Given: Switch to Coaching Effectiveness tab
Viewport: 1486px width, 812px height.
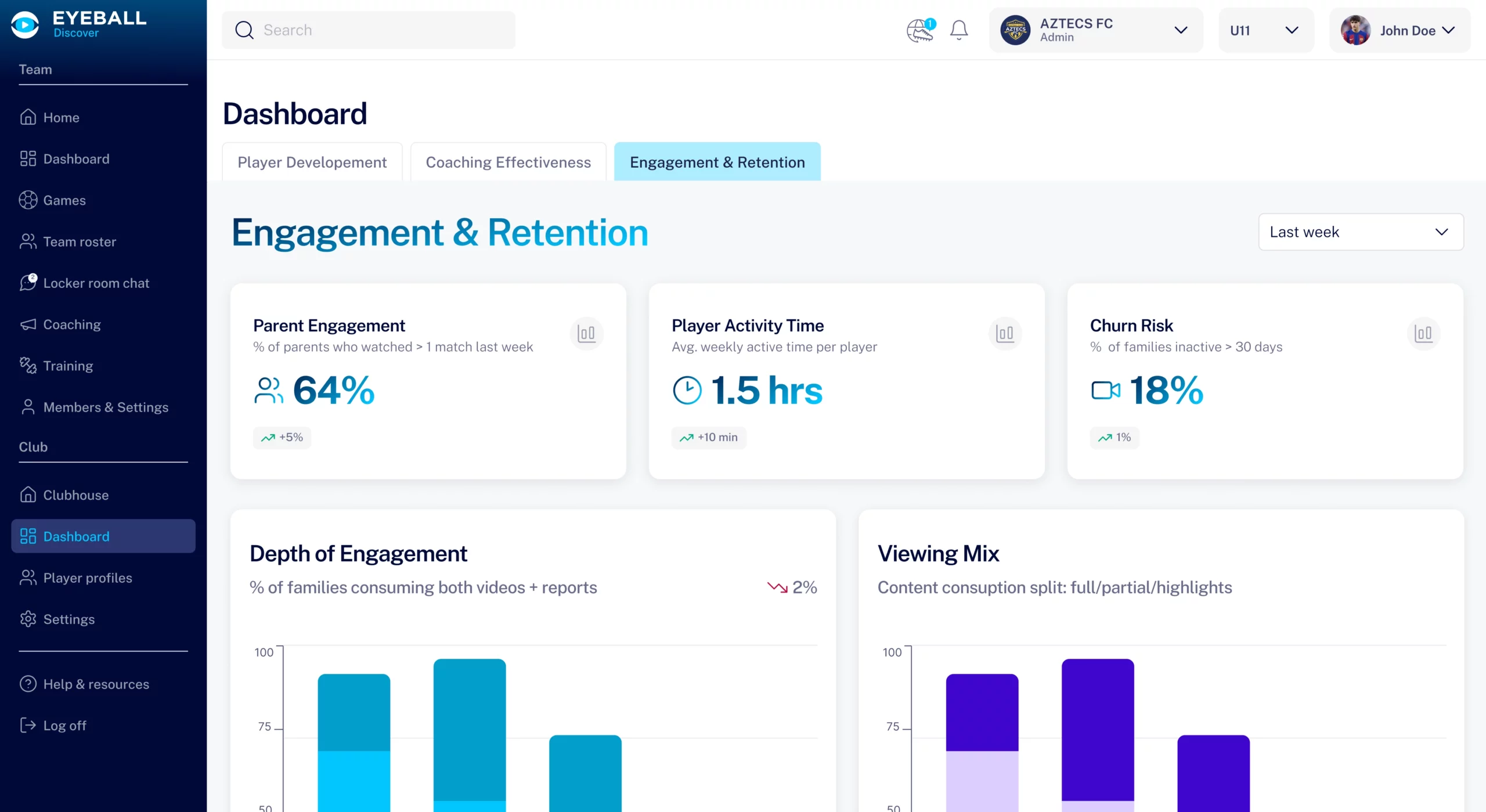Looking at the screenshot, I should coord(508,163).
